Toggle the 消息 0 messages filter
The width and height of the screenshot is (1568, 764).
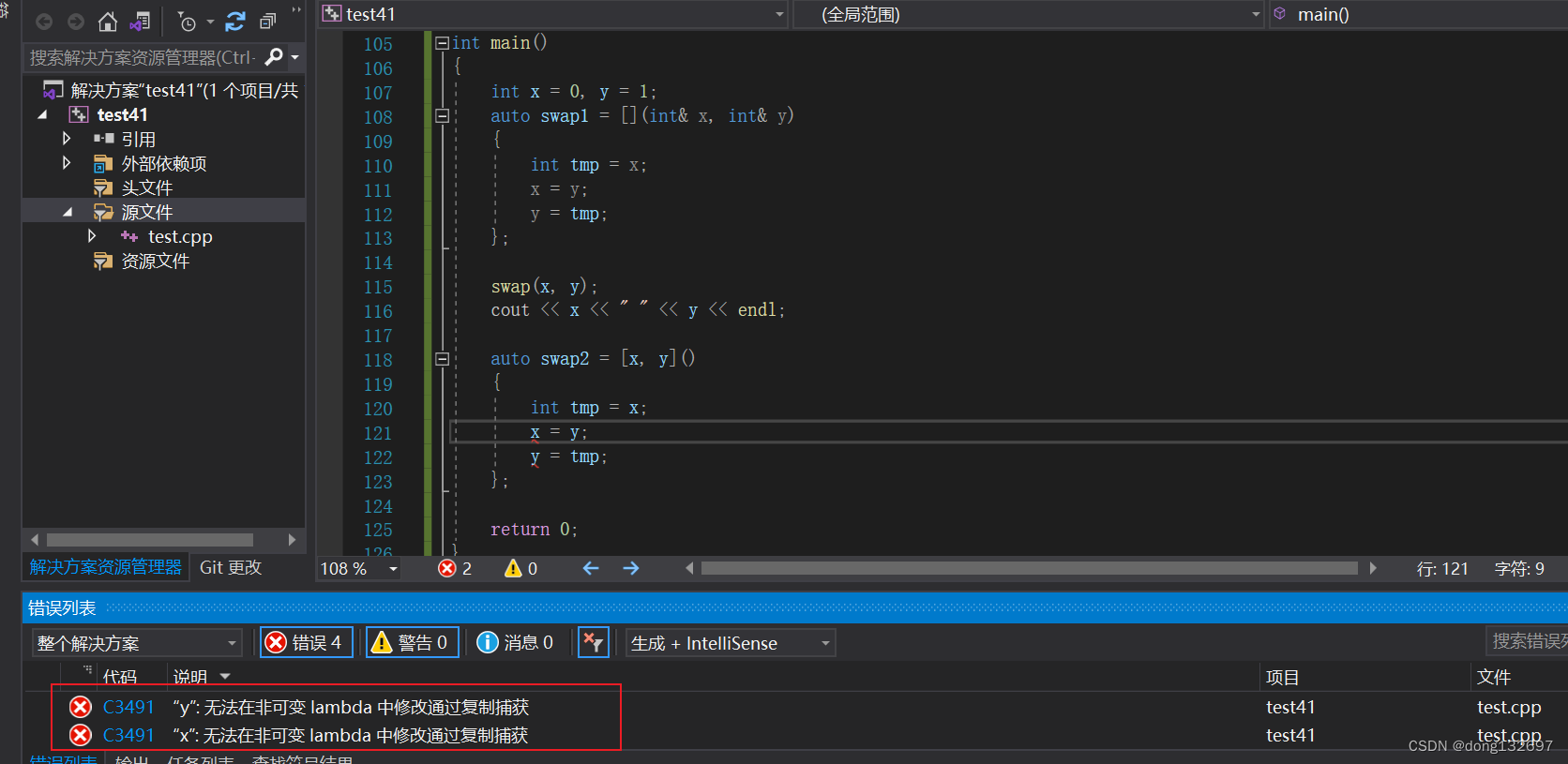click(516, 642)
